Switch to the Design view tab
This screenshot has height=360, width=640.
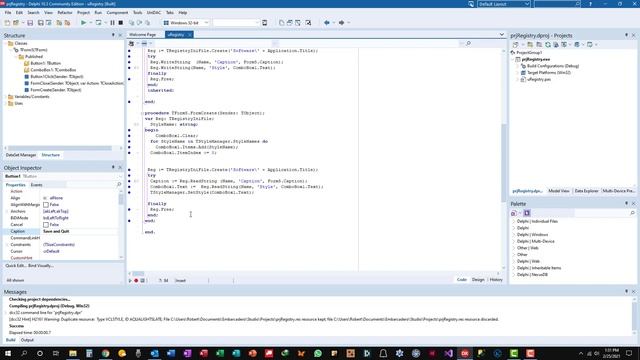tap(478, 280)
